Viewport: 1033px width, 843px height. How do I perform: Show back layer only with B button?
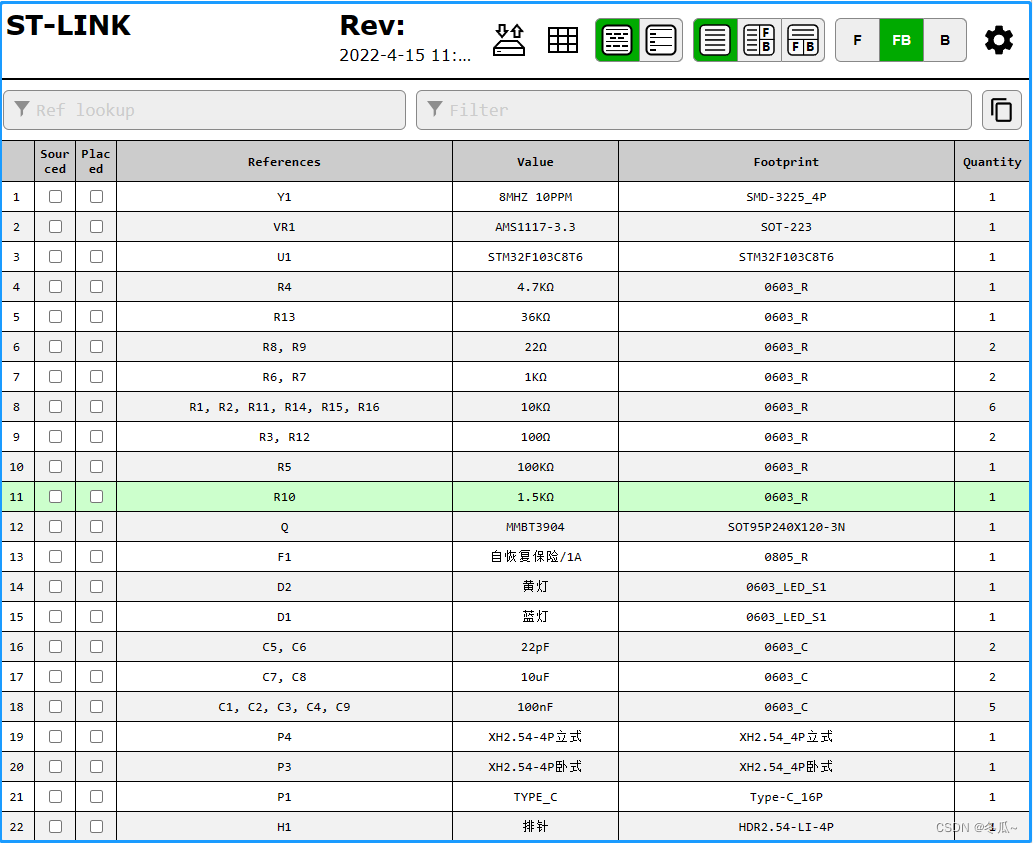944,40
